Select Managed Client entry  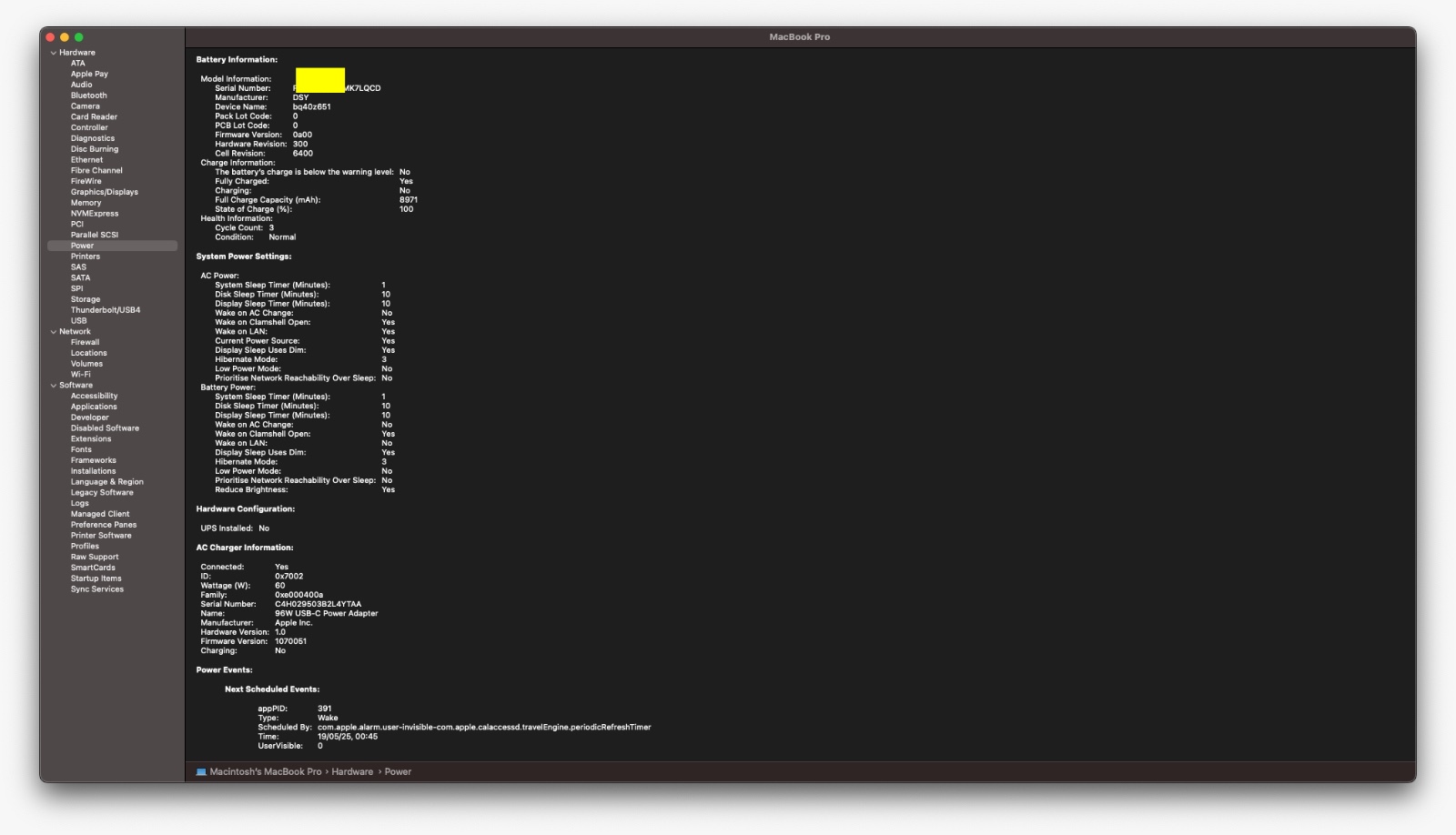coord(100,515)
